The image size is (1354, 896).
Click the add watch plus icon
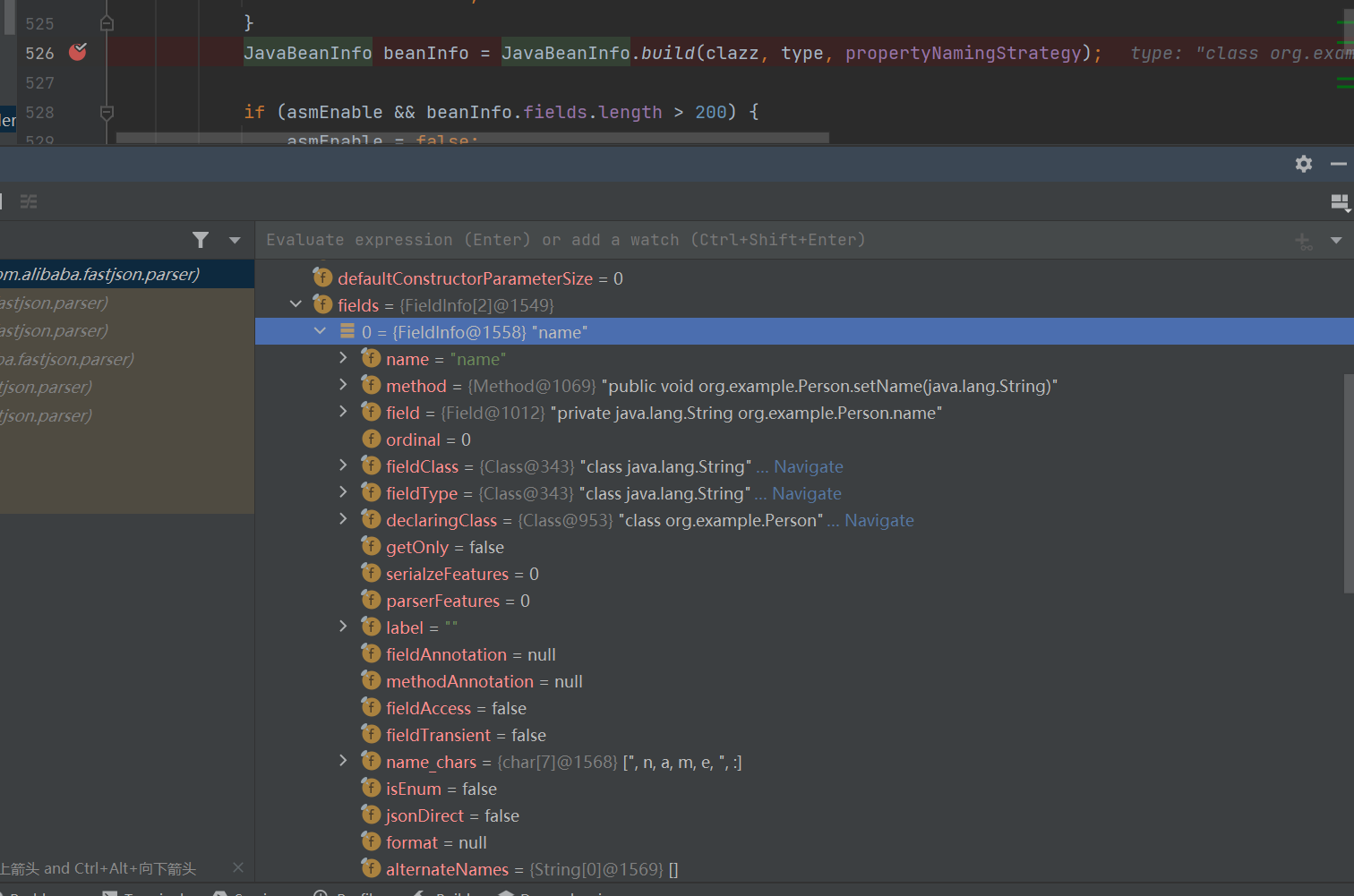(x=1303, y=241)
